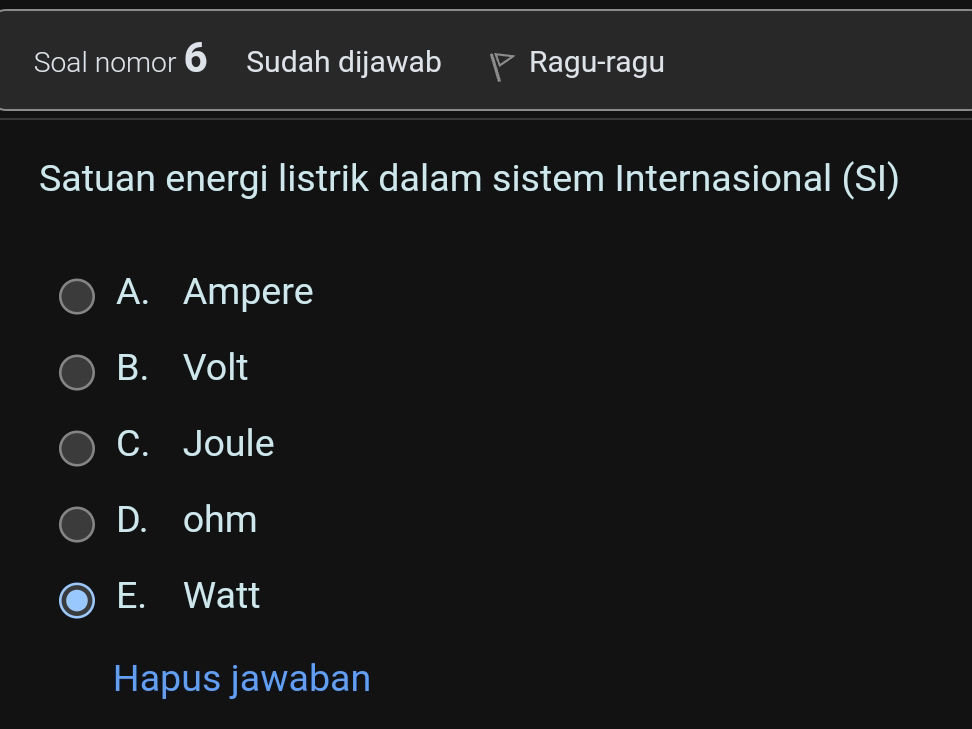972x729 pixels.
Task: Clear the chosen answer via Hapus jawaban
Action: (x=241, y=678)
